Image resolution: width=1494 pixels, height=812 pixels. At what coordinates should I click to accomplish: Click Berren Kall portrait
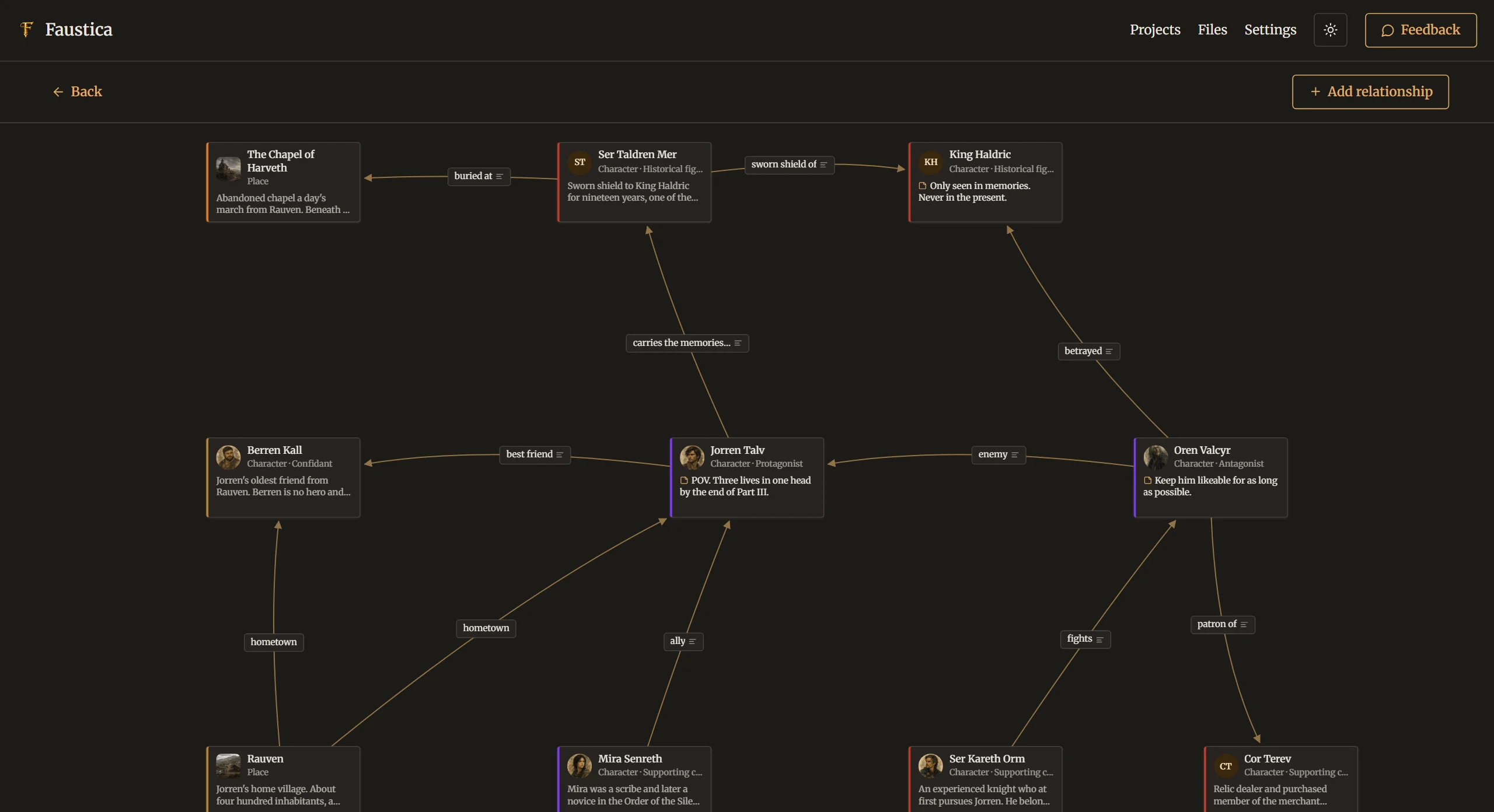coord(228,457)
